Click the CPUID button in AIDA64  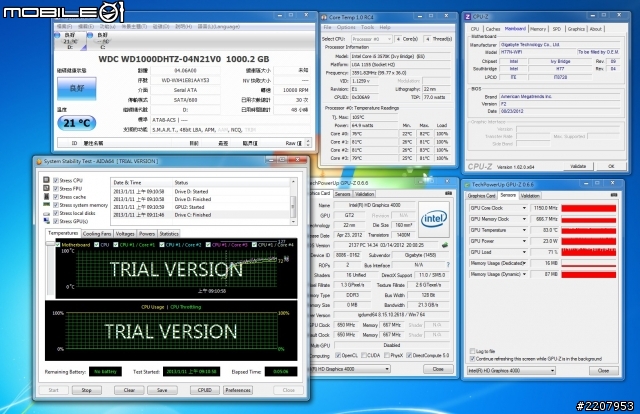[204, 390]
